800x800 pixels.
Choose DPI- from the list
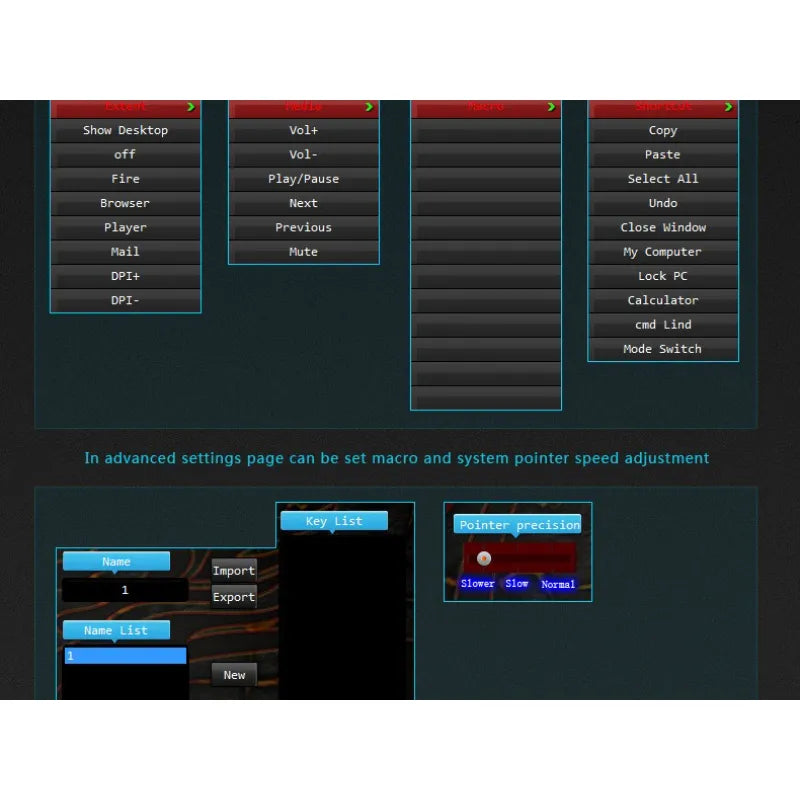[125, 300]
